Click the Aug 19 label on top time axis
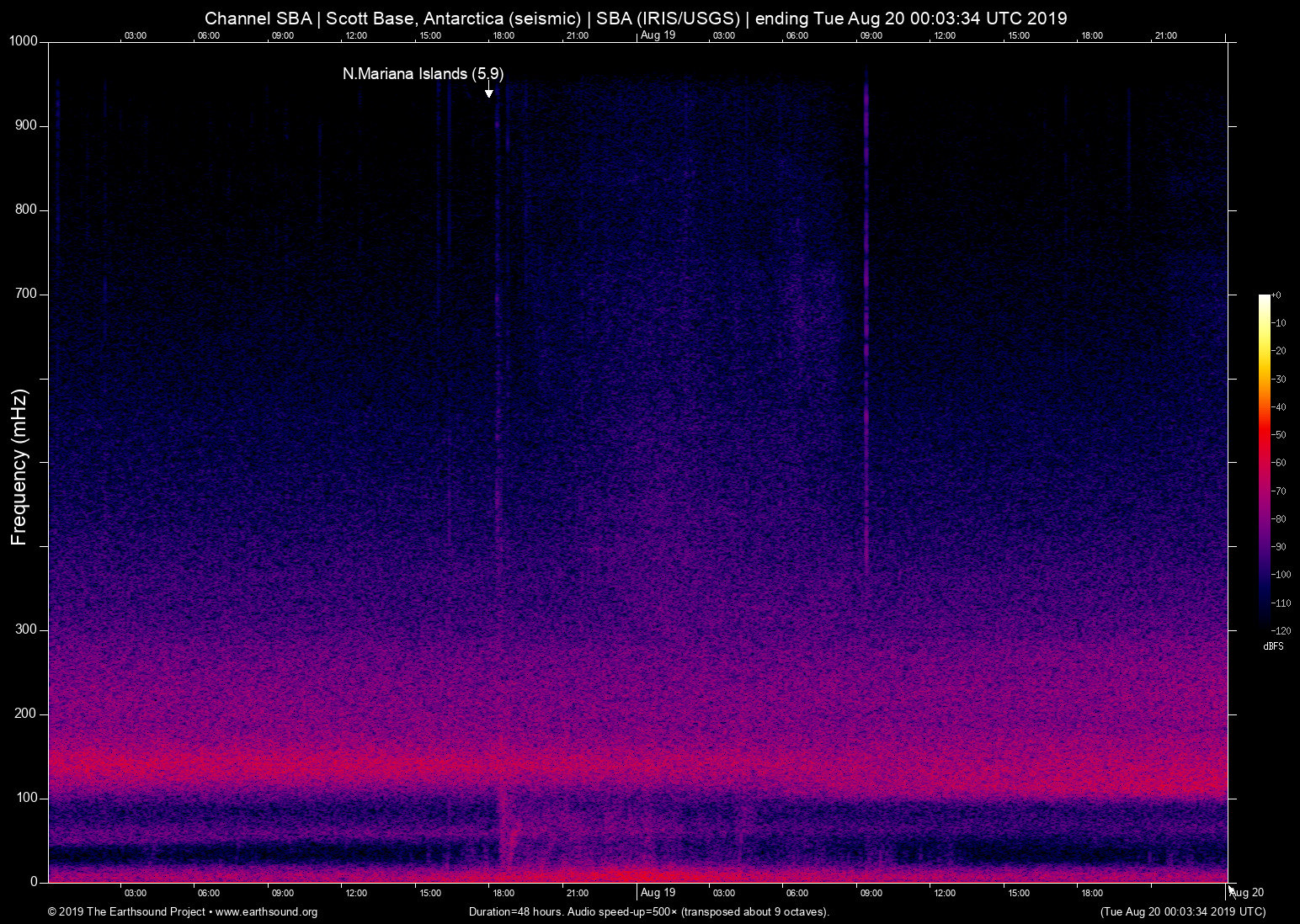The height and width of the screenshot is (924, 1300). pyautogui.click(x=658, y=35)
